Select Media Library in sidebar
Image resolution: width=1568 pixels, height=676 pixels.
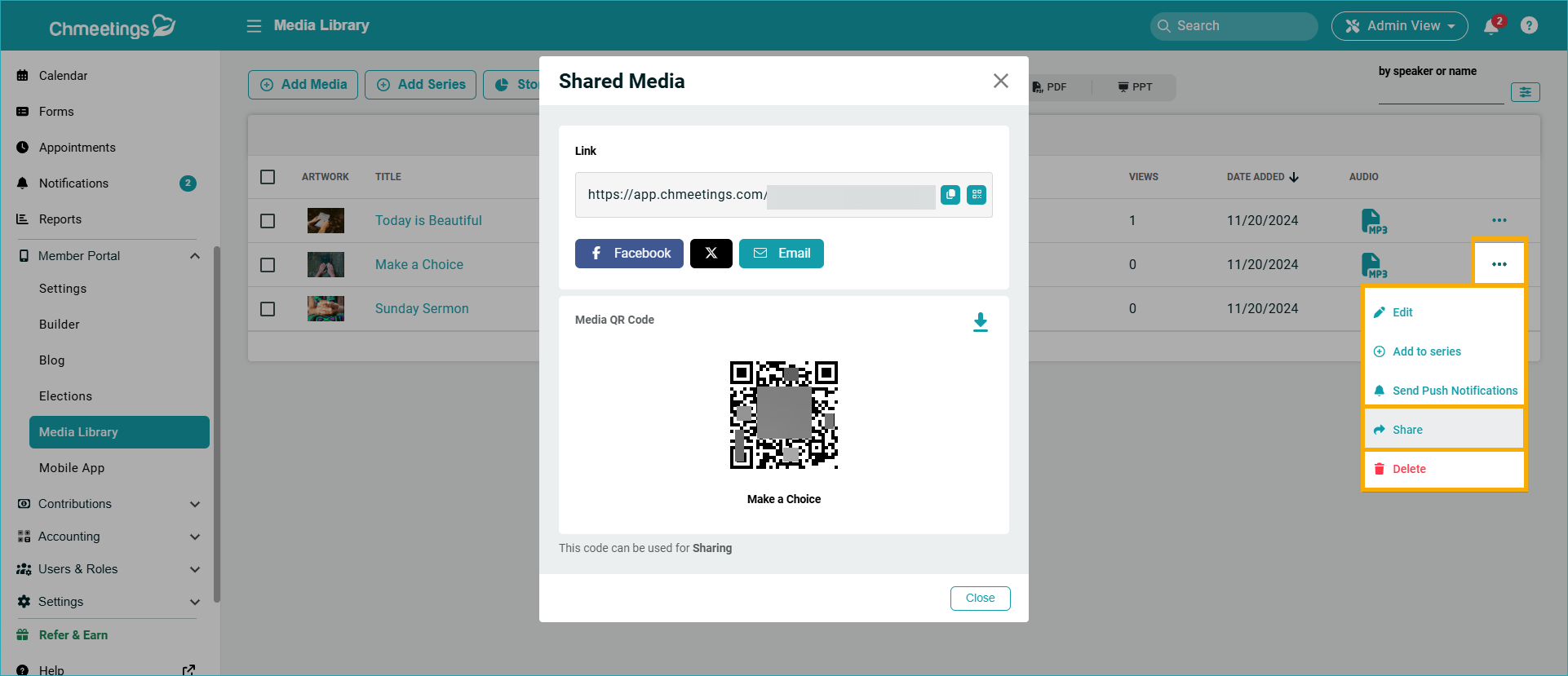[119, 432]
